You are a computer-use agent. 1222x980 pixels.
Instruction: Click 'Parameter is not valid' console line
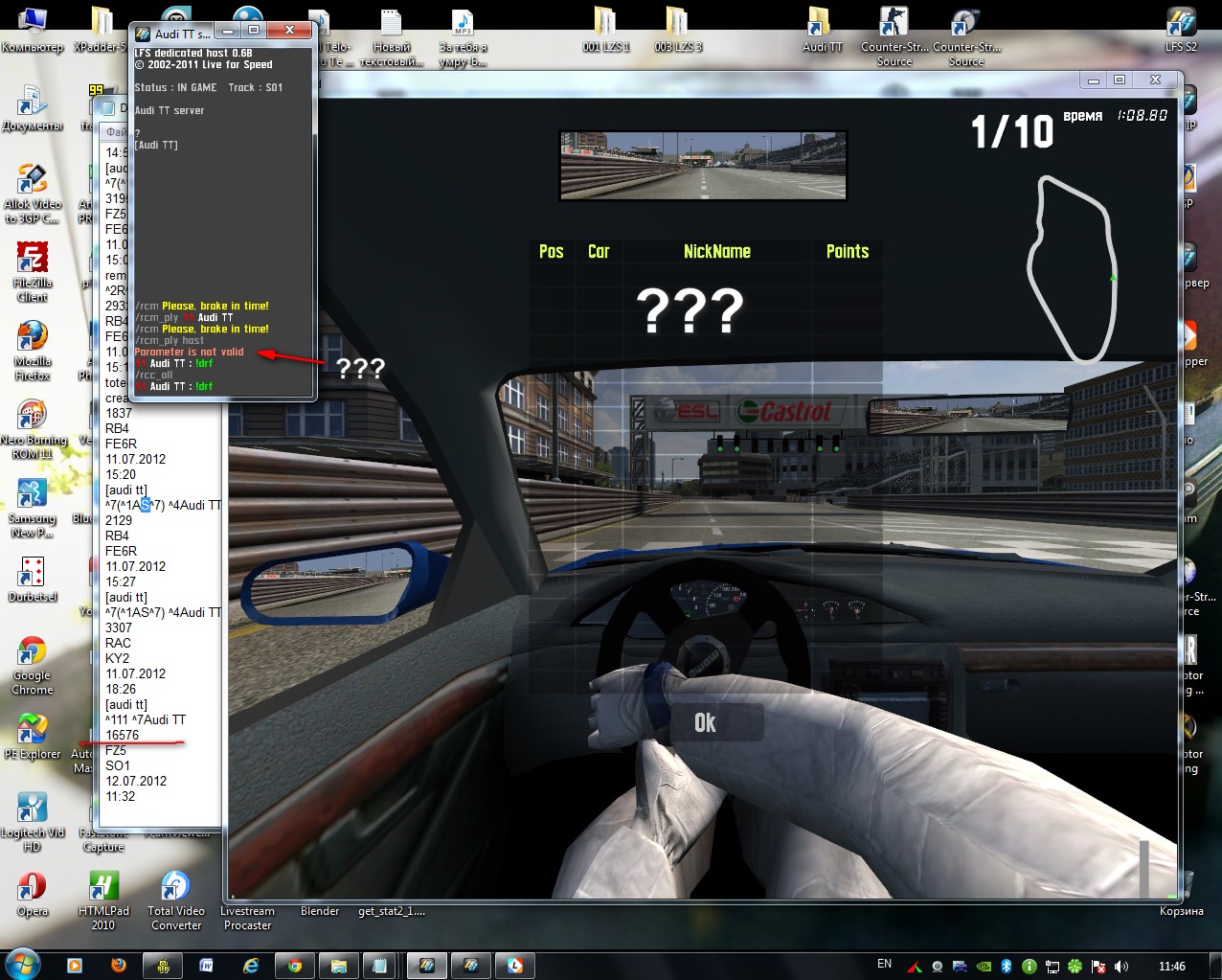point(189,352)
